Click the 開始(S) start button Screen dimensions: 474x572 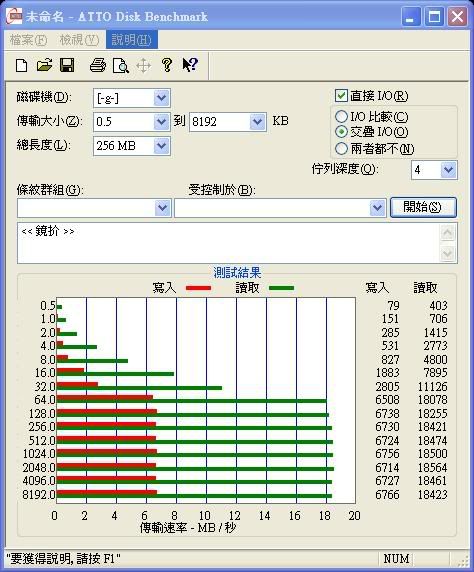423,207
